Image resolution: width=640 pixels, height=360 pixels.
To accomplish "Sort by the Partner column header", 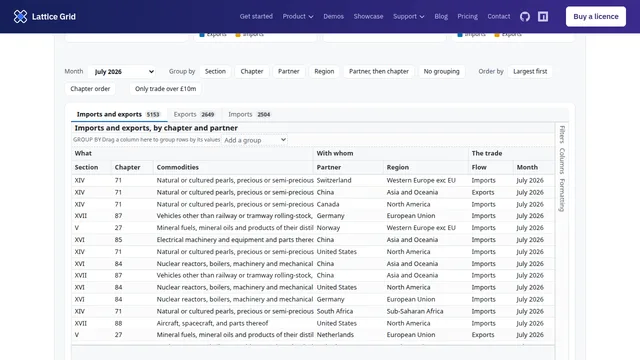I will click(x=348, y=167).
